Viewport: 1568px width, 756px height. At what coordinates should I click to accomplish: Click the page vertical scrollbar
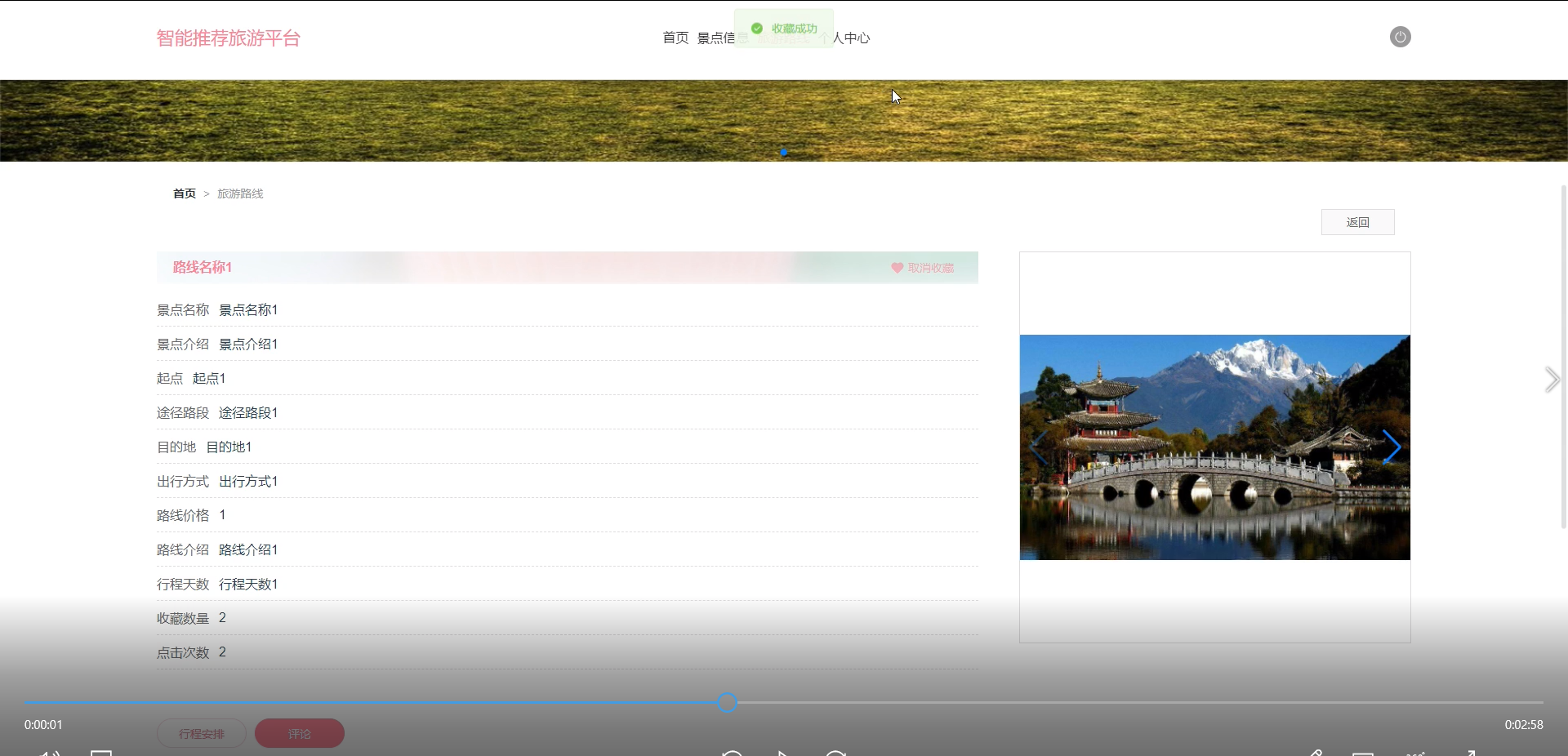click(x=1563, y=357)
